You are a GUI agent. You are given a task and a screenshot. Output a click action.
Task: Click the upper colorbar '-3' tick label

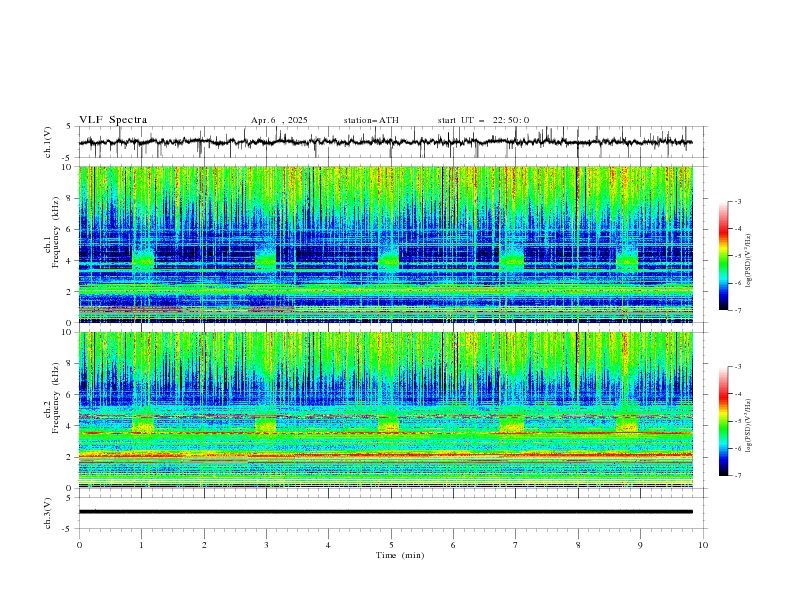pos(738,201)
